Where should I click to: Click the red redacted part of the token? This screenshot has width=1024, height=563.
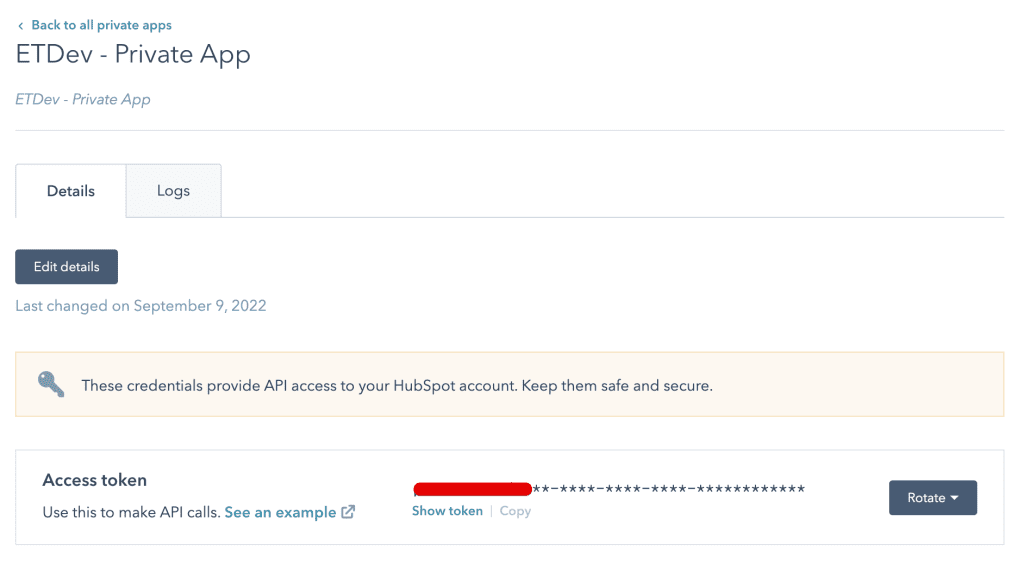(471, 489)
